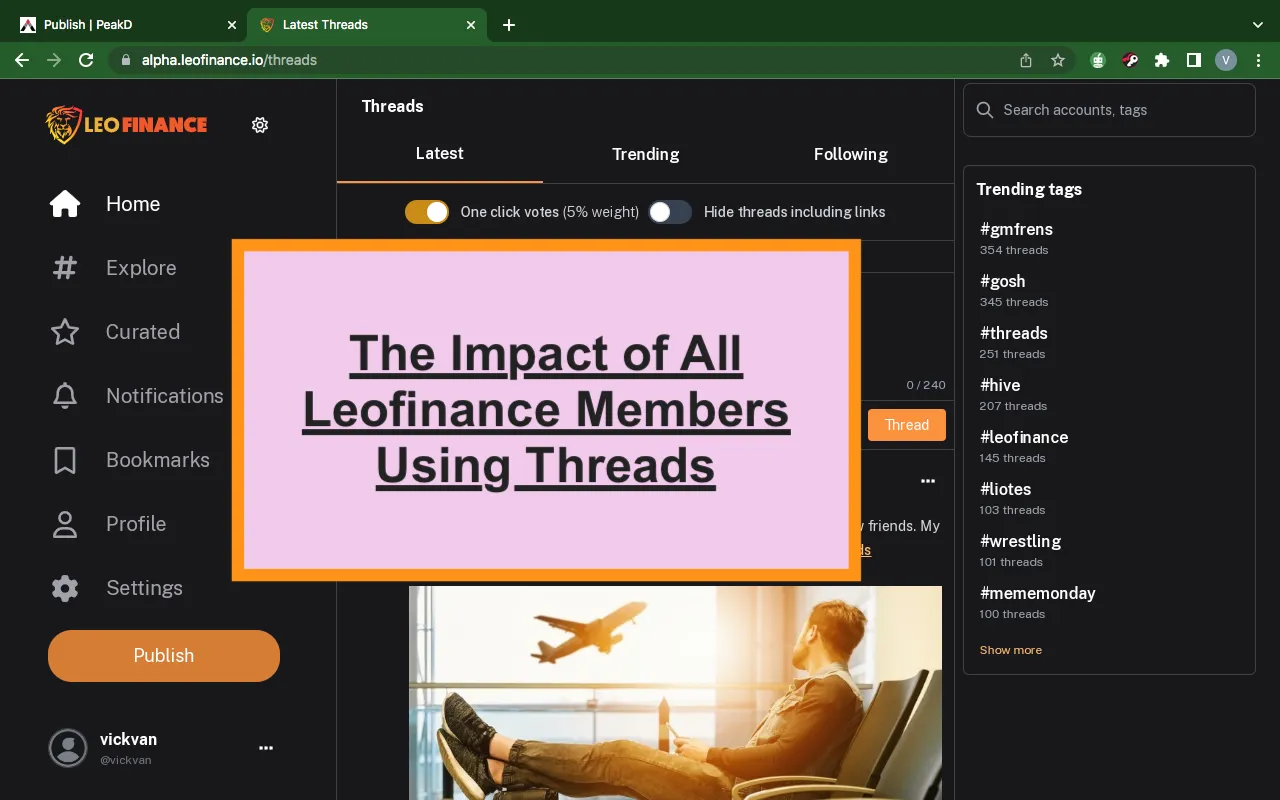The image size is (1280, 800).
Task: Click the share page icon in the address bar
Action: click(x=1026, y=60)
